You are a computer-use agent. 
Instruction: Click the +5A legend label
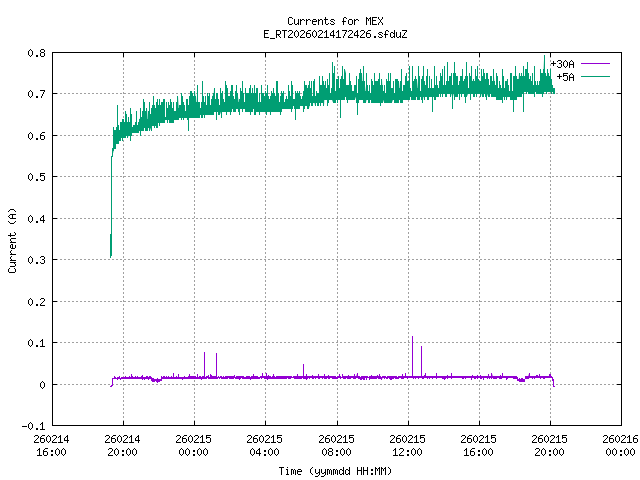[x=565, y=76]
